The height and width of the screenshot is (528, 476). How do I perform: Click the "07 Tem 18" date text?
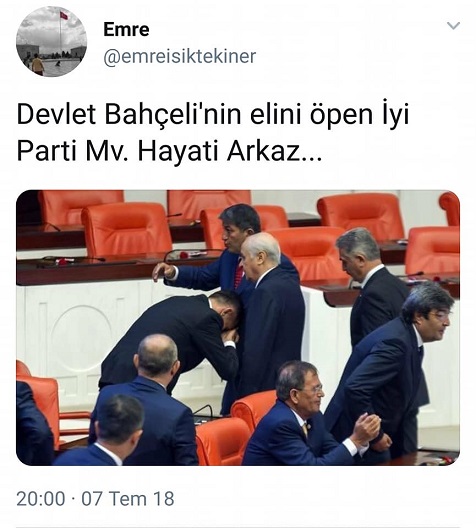128,499
